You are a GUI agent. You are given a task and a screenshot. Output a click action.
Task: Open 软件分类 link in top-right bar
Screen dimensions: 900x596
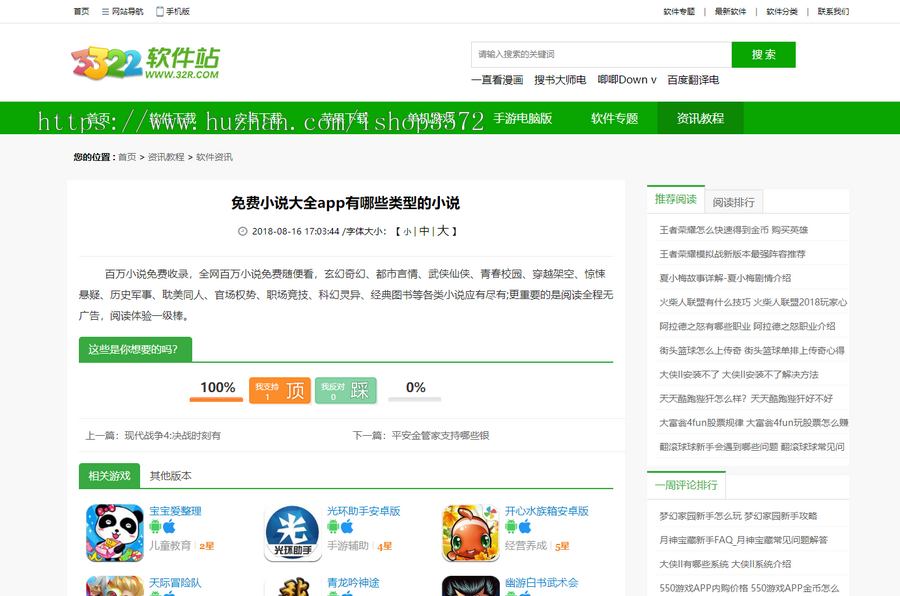click(x=782, y=11)
